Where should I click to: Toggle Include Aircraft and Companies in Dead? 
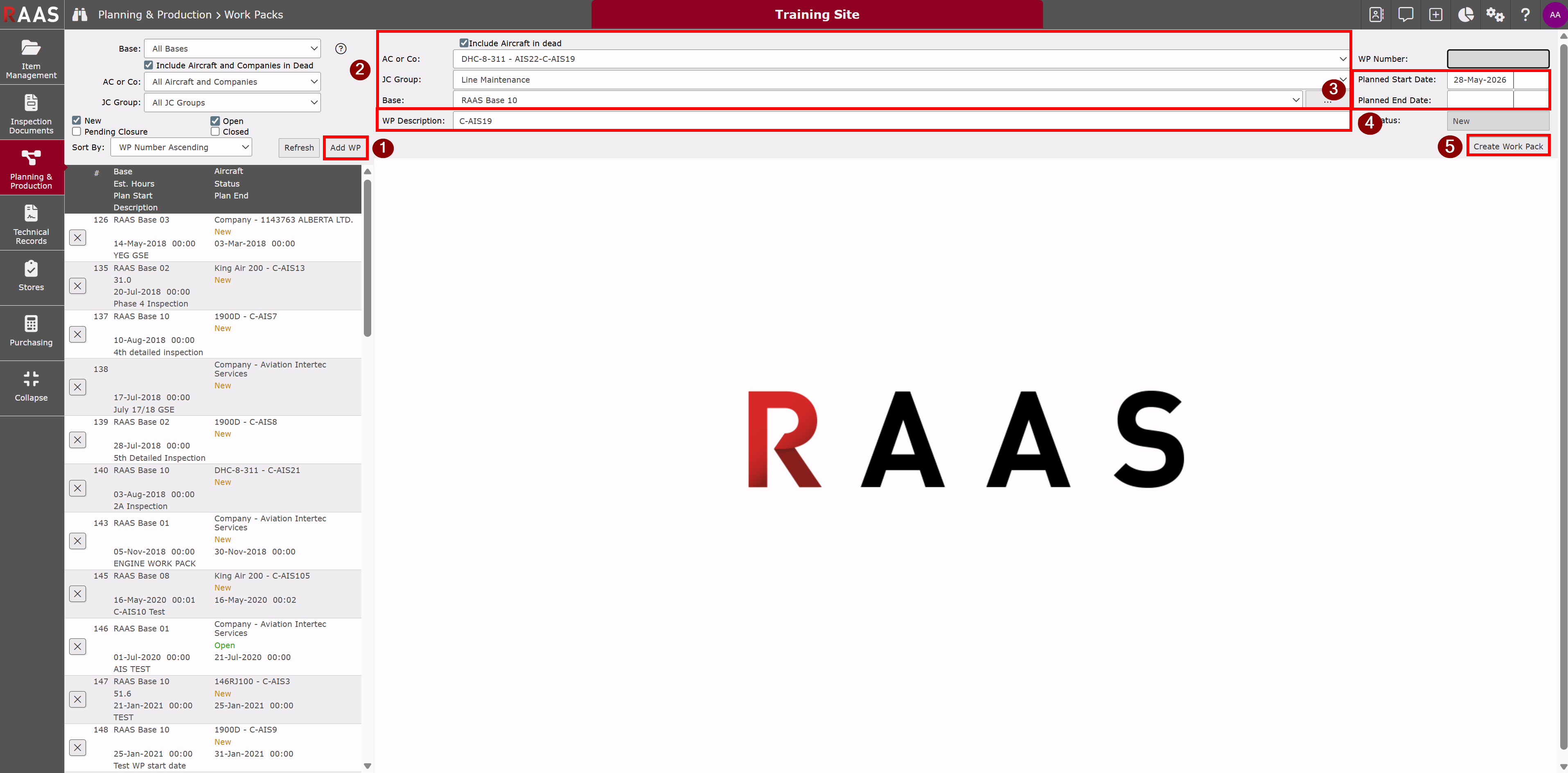coord(149,65)
